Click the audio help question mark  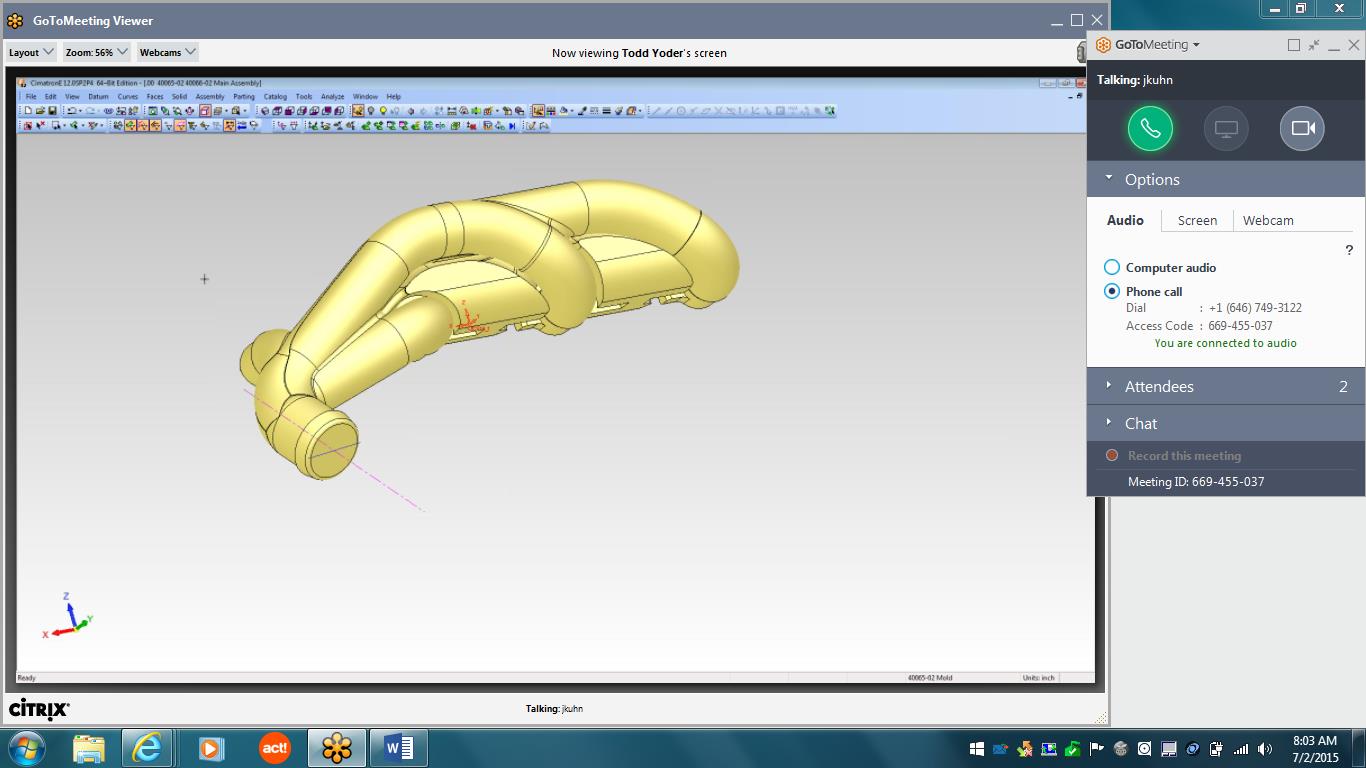[x=1349, y=250]
